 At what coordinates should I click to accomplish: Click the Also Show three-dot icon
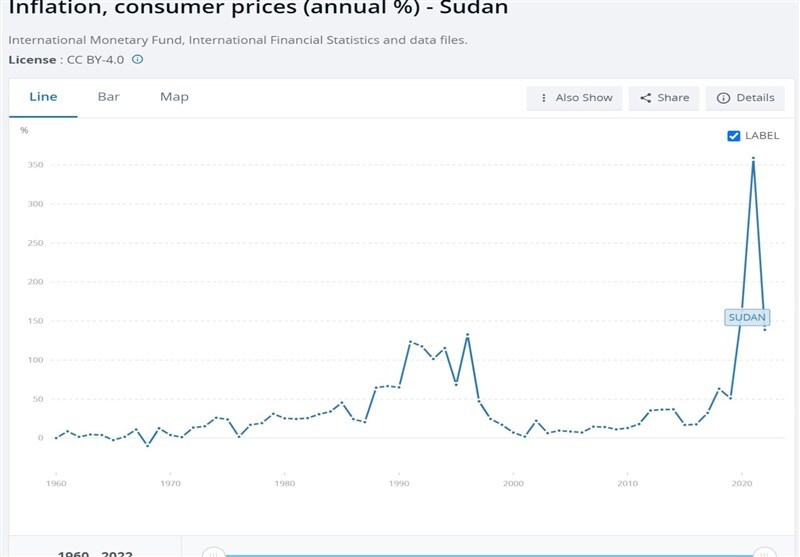click(543, 98)
